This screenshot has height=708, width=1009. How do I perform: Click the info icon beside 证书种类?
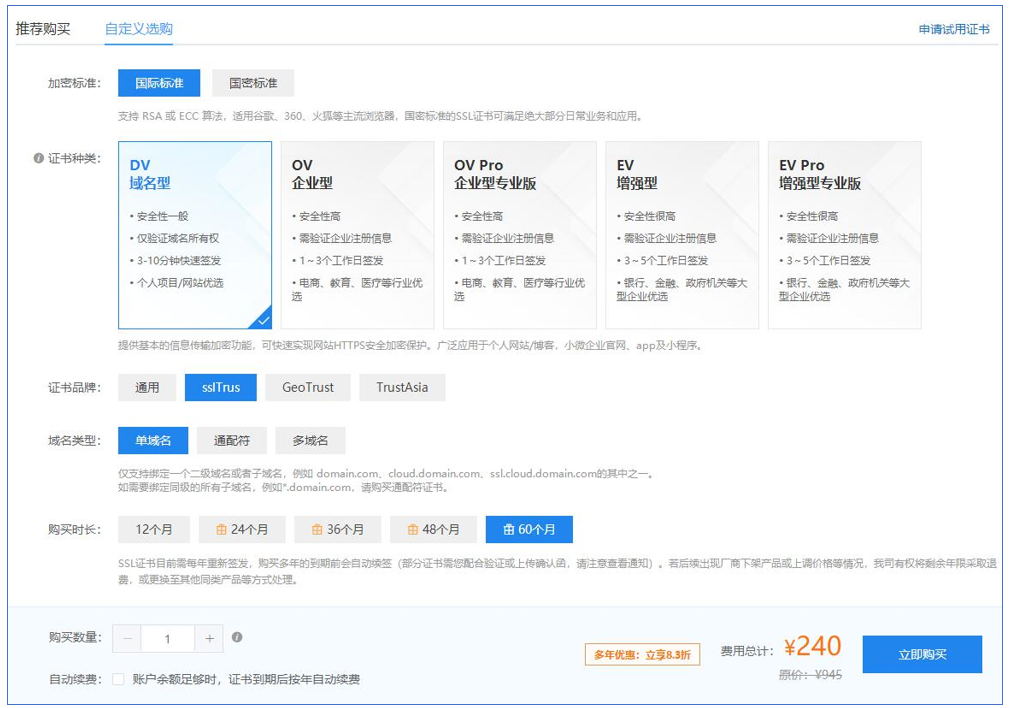(39, 158)
